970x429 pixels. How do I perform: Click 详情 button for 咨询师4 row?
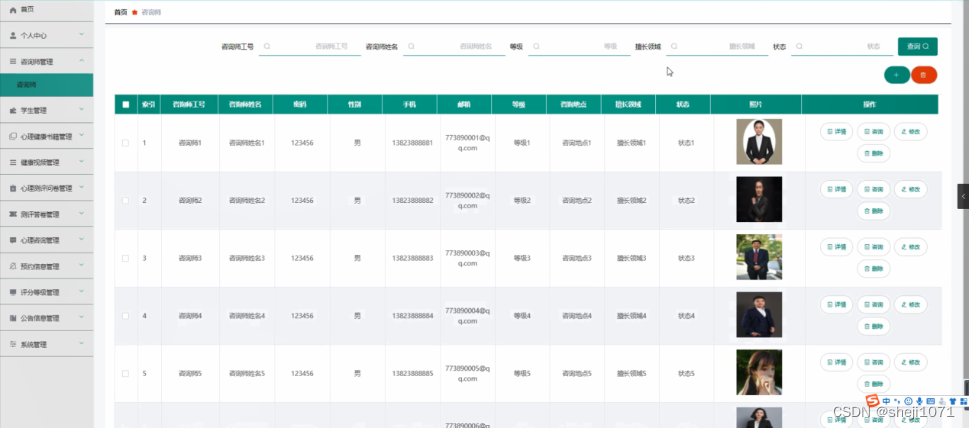836,305
